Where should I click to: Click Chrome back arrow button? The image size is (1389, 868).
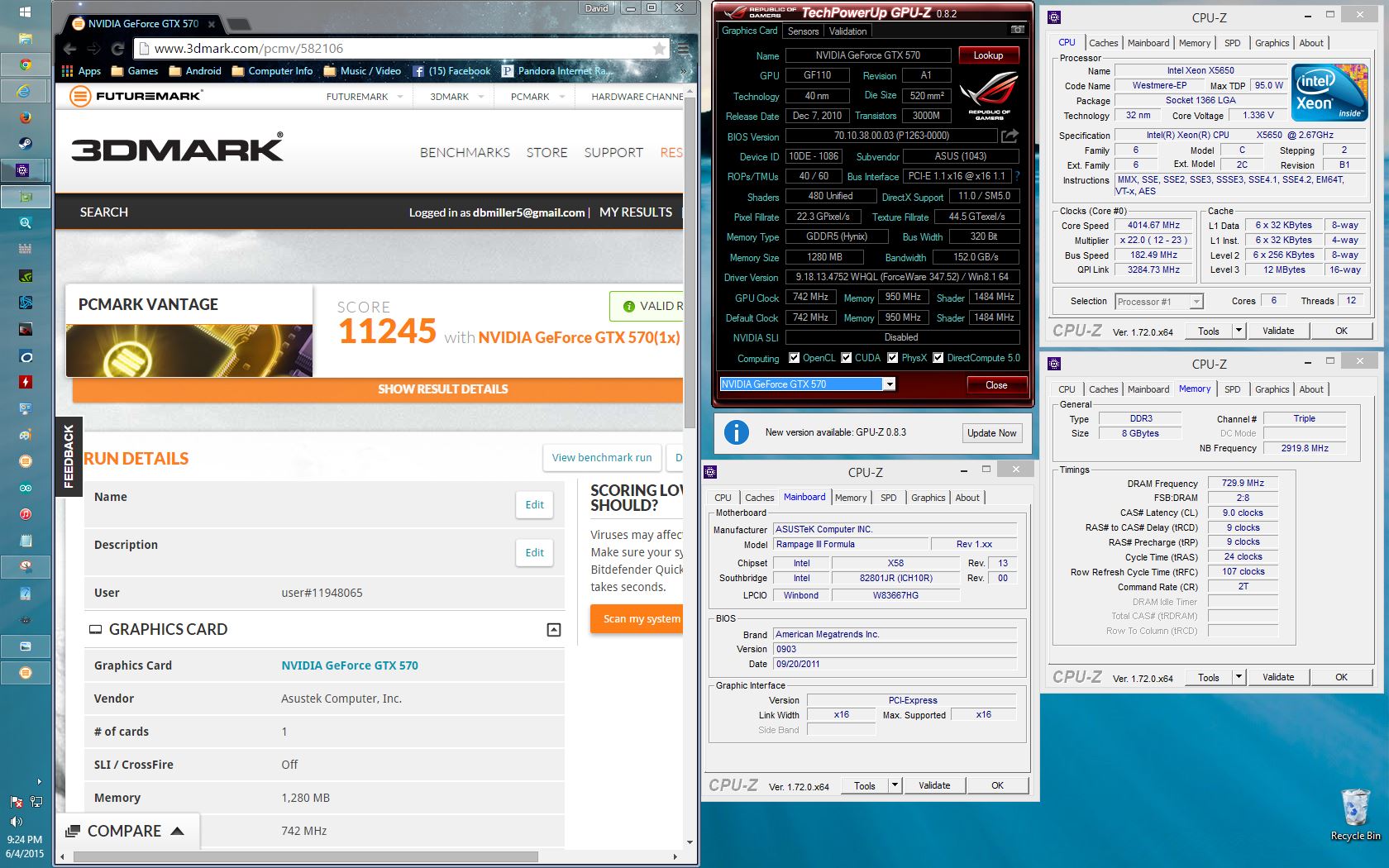(70, 49)
